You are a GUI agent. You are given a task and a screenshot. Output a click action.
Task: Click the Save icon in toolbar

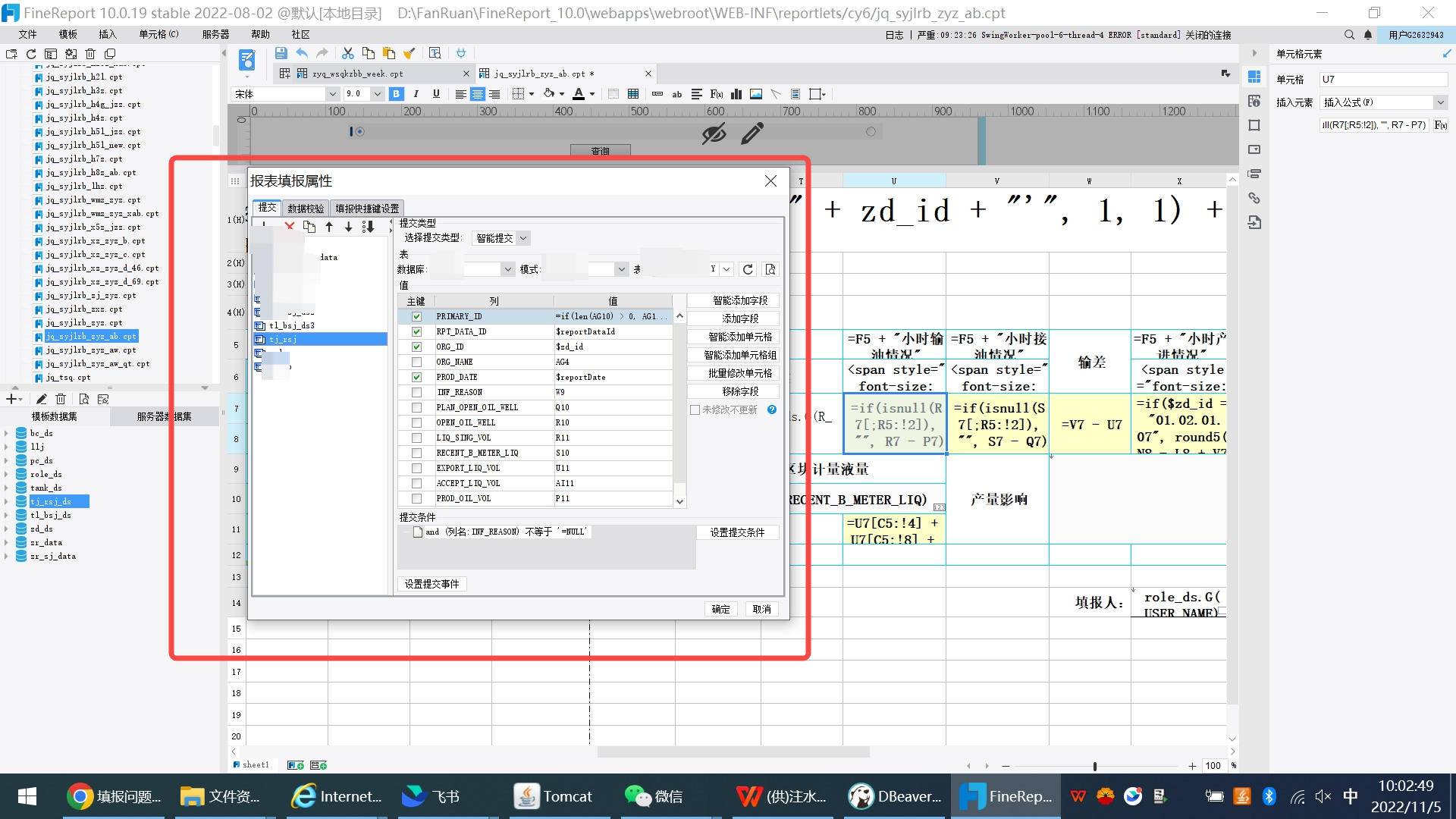[281, 53]
